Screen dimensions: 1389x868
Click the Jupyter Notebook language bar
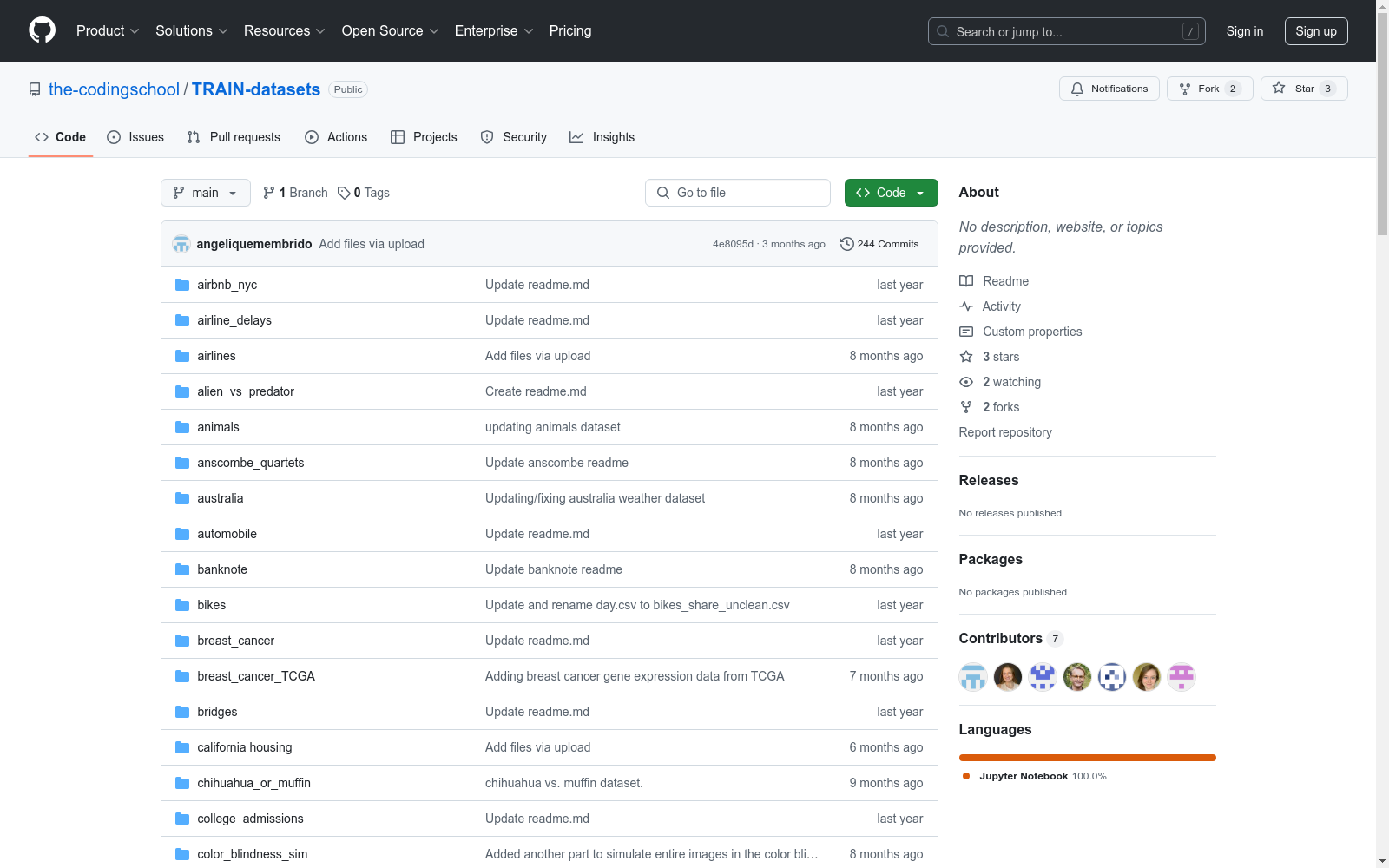(x=1088, y=758)
